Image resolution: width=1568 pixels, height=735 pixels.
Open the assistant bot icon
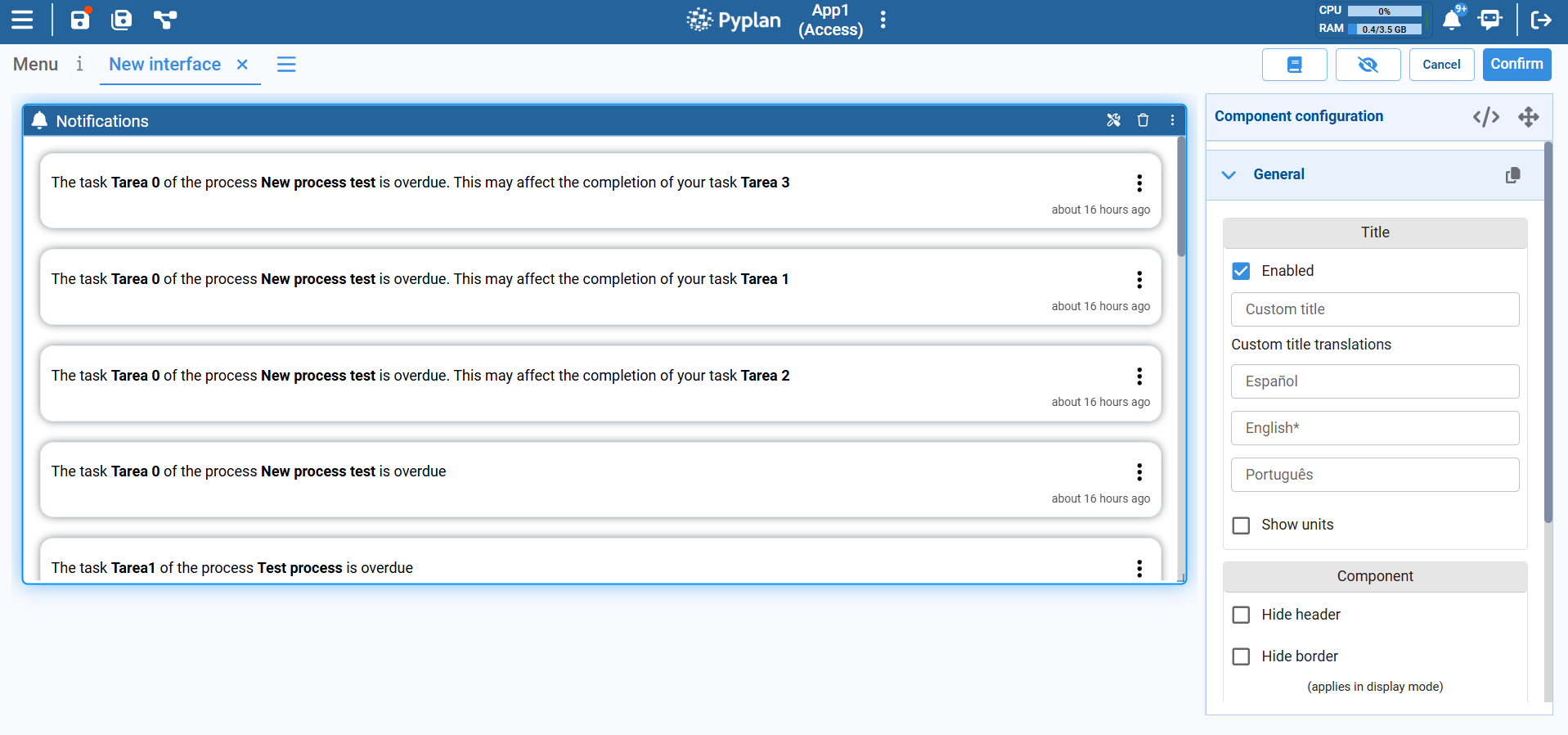click(1490, 20)
